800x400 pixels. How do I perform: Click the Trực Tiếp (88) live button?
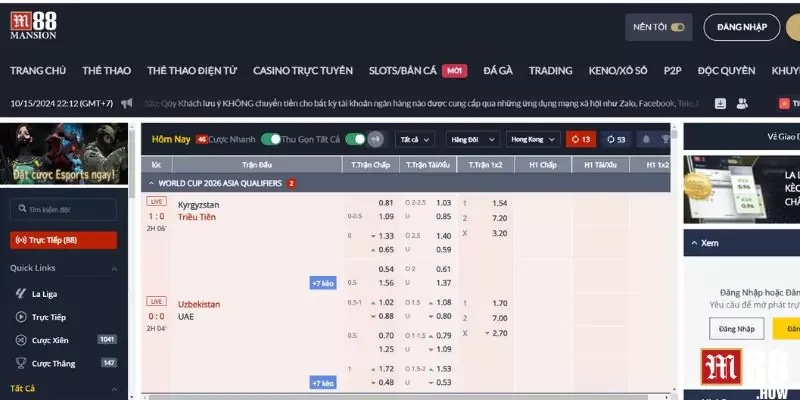tap(62, 240)
